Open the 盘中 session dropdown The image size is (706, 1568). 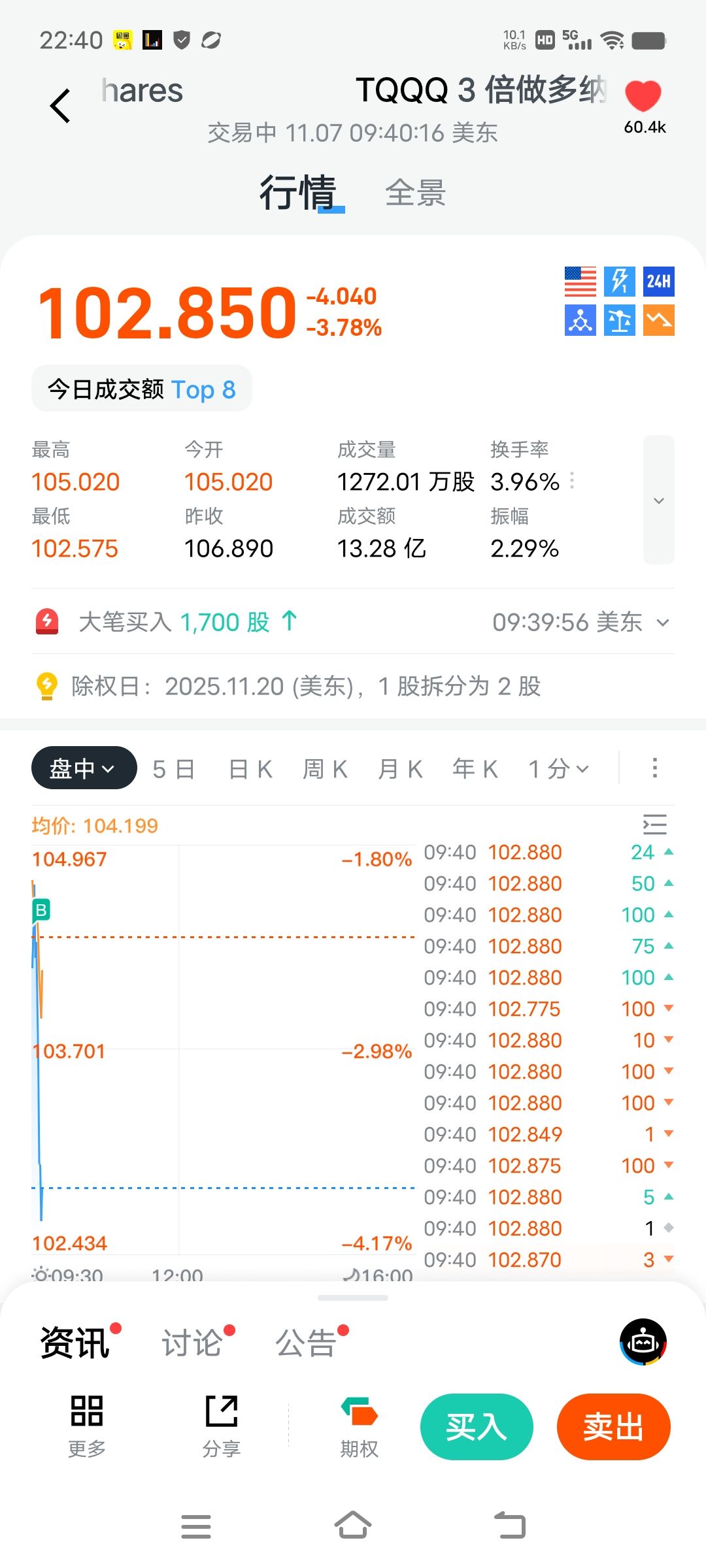click(84, 768)
